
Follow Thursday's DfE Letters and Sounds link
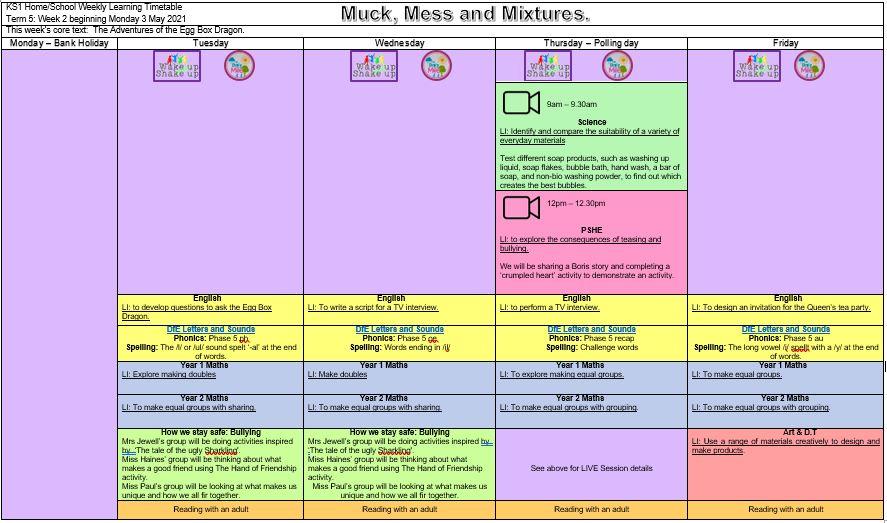(591, 329)
